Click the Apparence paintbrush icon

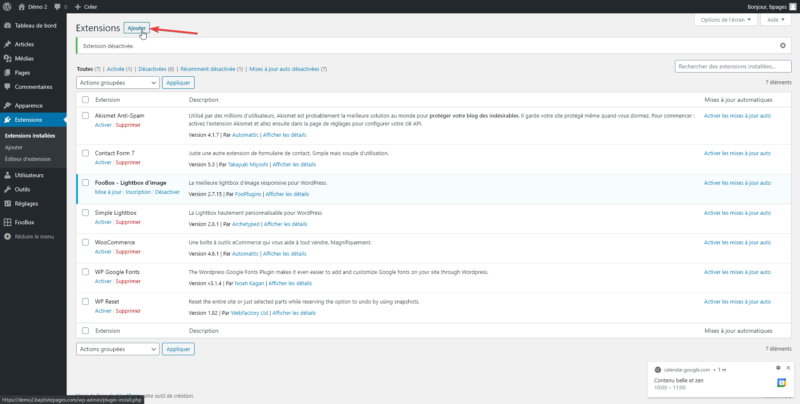click(x=8, y=105)
